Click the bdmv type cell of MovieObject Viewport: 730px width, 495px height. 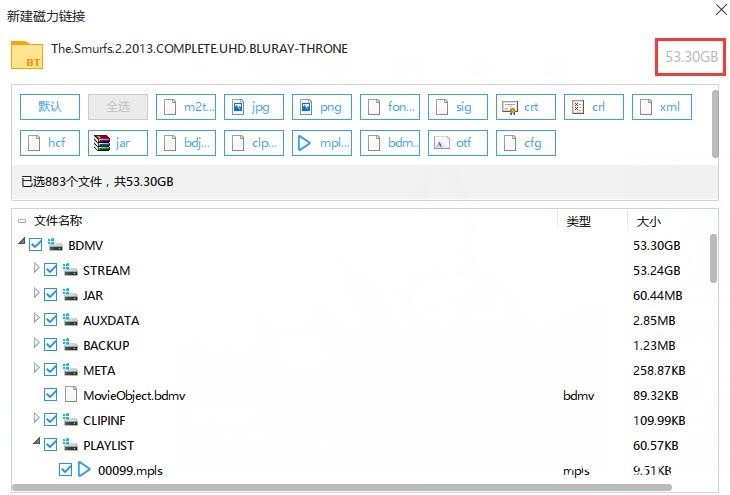pyautogui.click(x=579, y=396)
